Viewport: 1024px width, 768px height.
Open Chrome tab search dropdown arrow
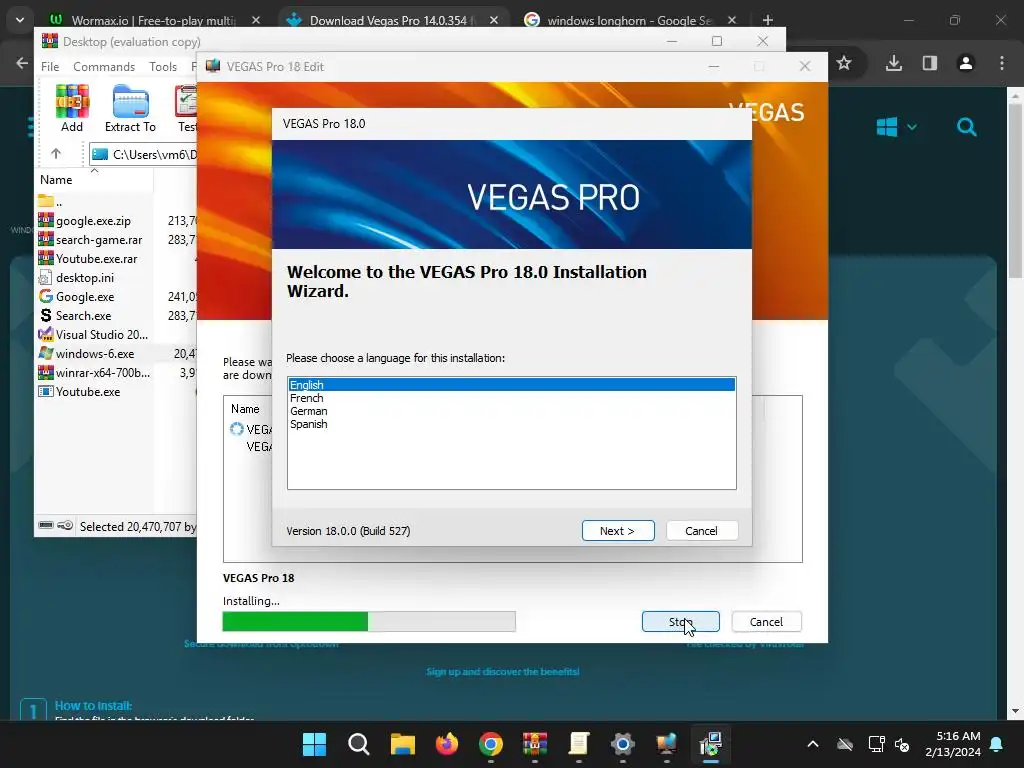pyautogui.click(x=20, y=20)
